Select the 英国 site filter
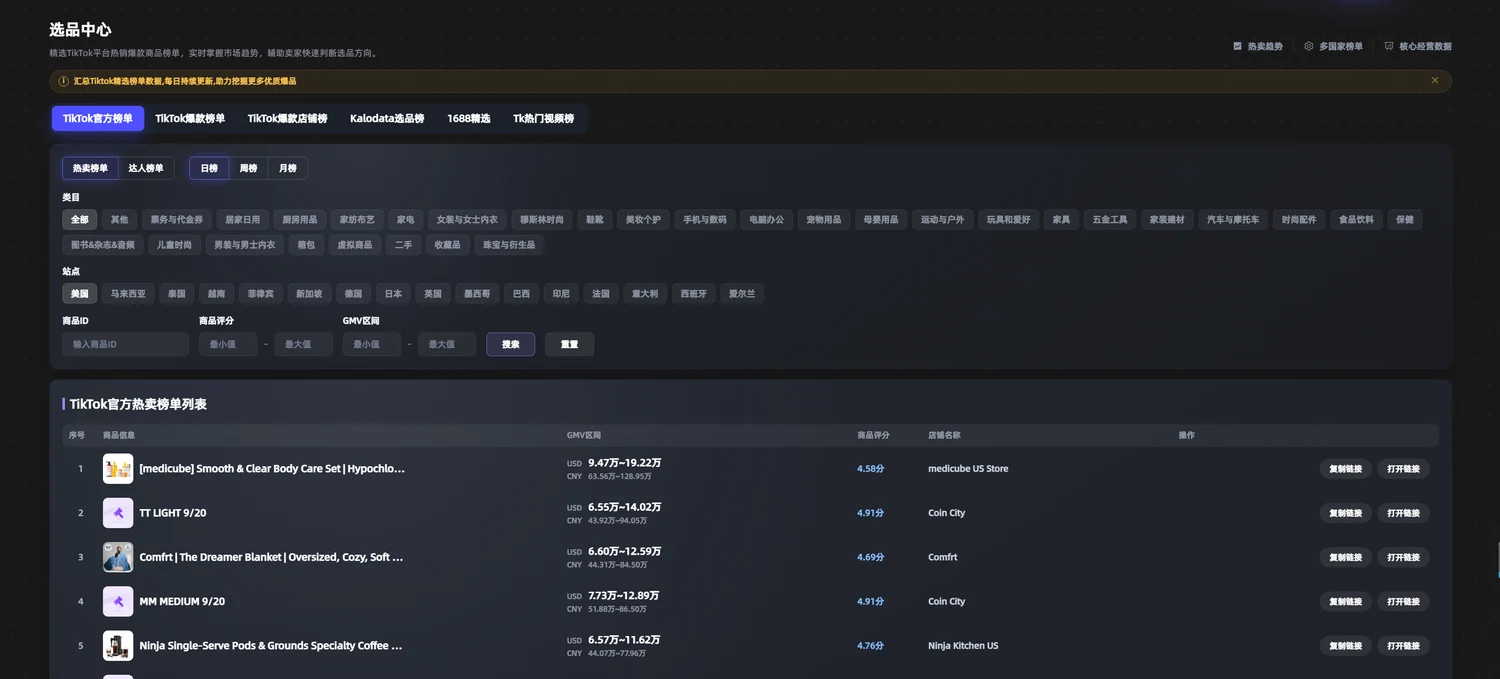This screenshot has width=1500, height=679. click(x=433, y=294)
